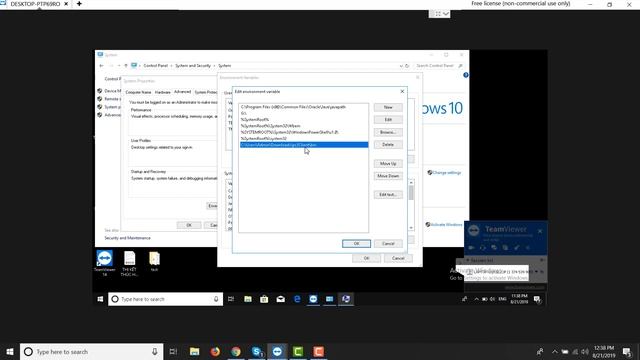Delete the selected path entry

pyautogui.click(x=388, y=144)
